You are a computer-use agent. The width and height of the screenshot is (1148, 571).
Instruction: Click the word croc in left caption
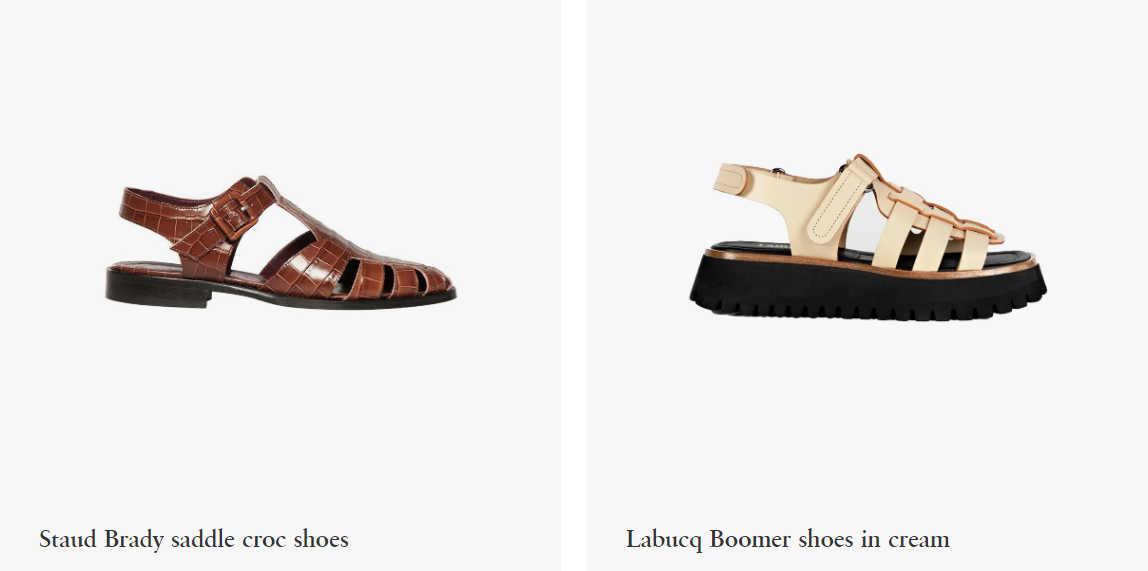263,540
